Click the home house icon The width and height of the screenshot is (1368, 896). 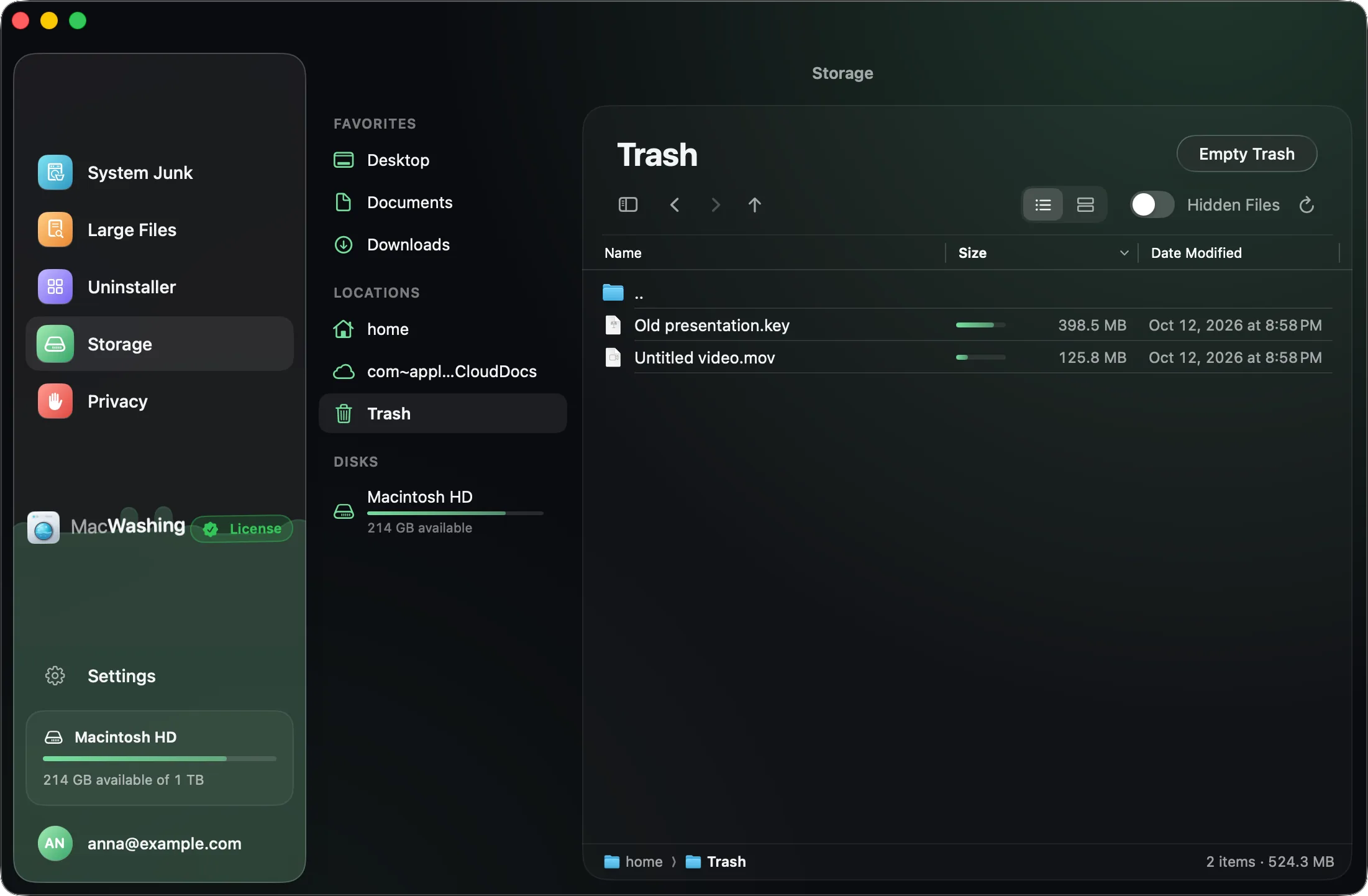click(344, 329)
